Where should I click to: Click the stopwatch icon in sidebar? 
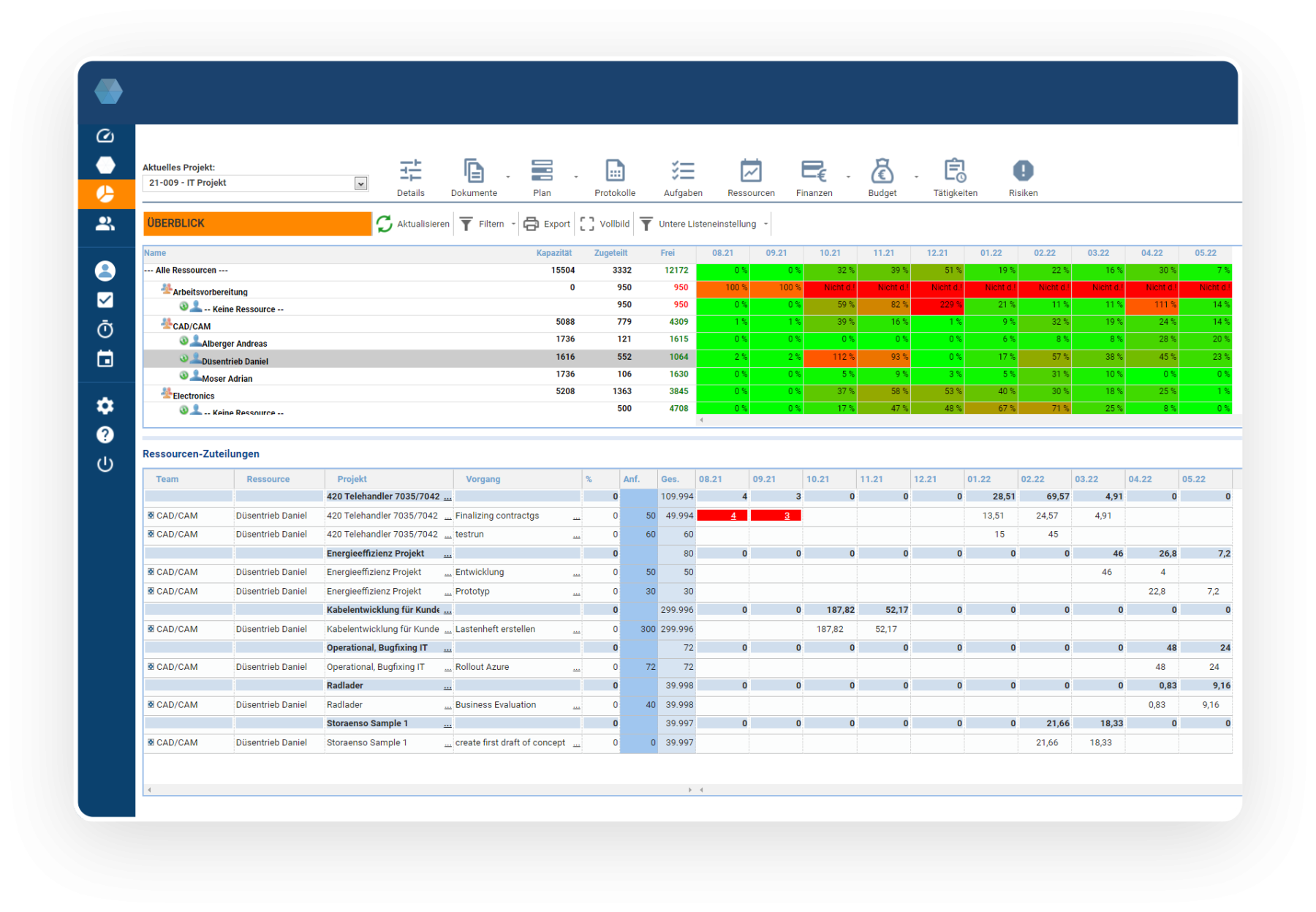[x=105, y=330]
